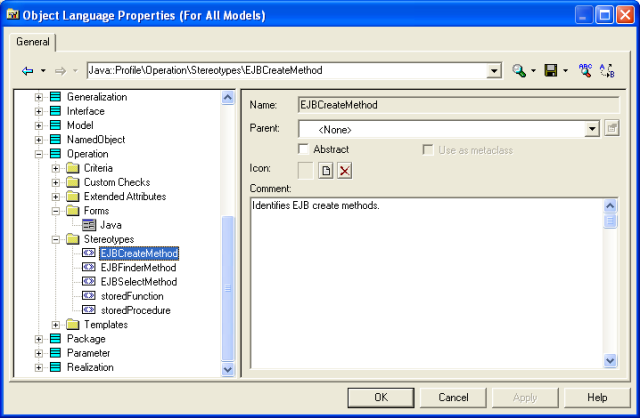Open the back navigation history dropdown arrow
Screen dimensions: 640x418
pyautogui.click(x=43, y=71)
